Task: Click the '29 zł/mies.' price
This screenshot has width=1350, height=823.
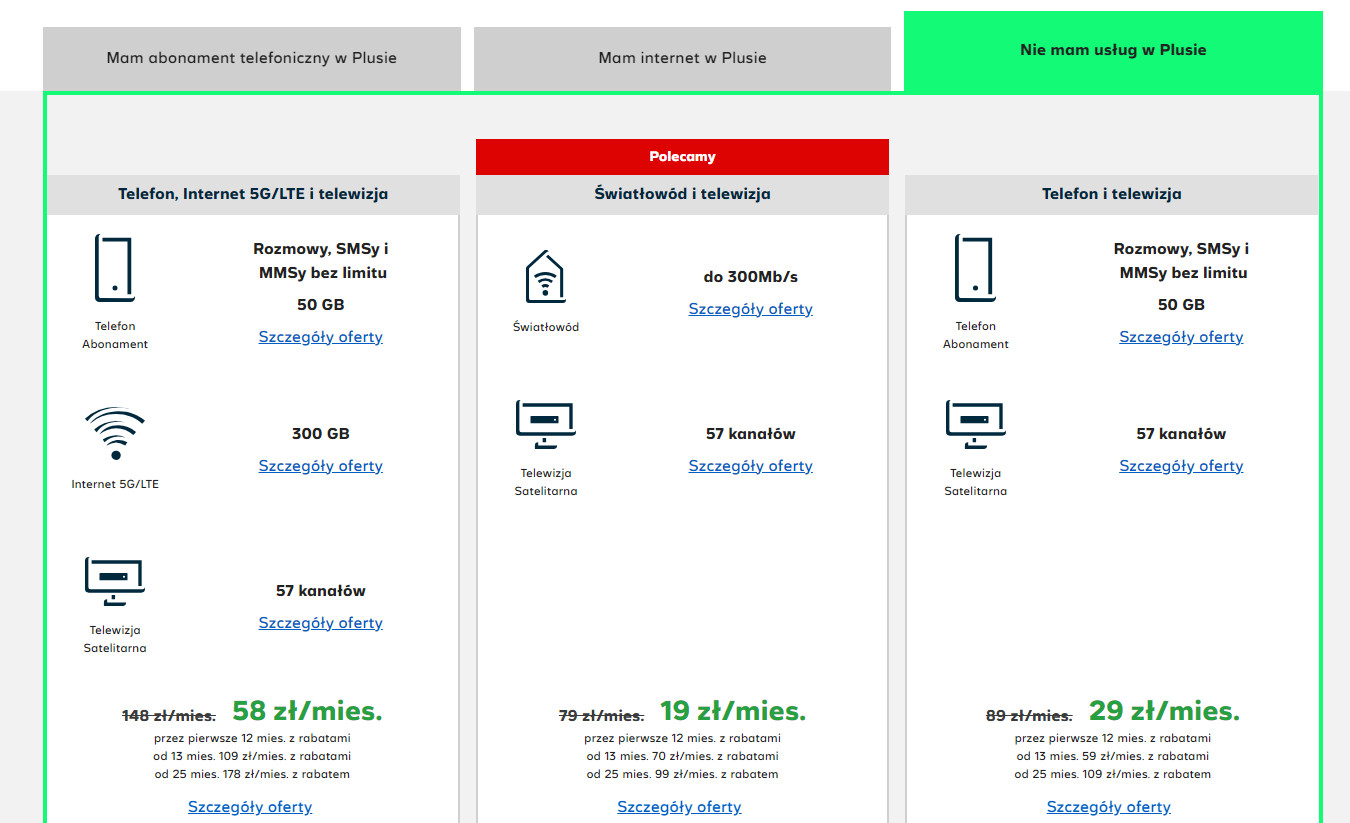Action: [x=1165, y=711]
